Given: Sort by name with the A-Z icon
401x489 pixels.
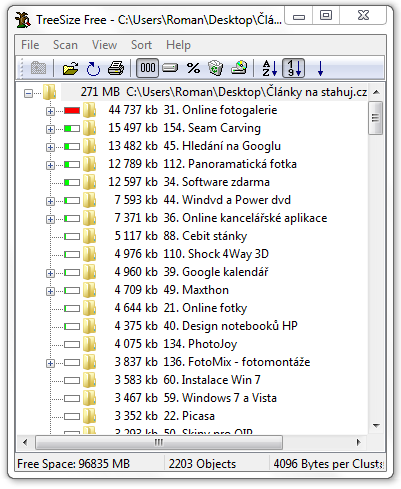Looking at the screenshot, I should point(270,68).
